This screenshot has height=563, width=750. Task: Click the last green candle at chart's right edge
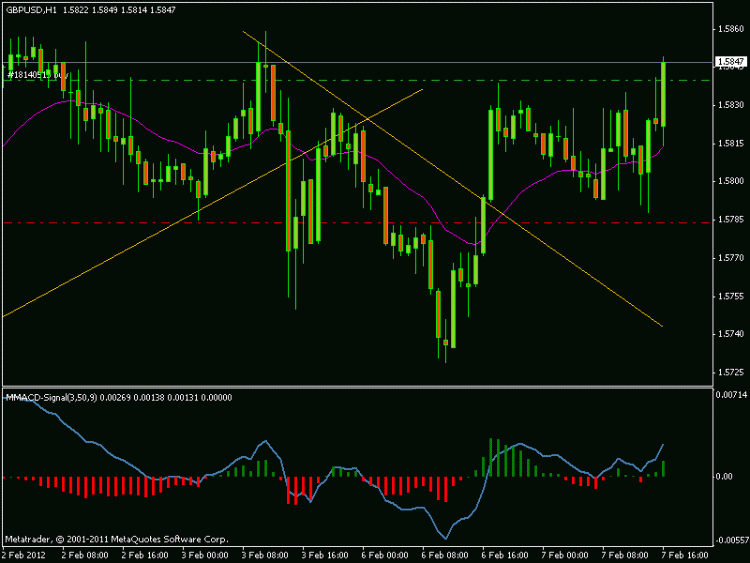tap(663, 94)
